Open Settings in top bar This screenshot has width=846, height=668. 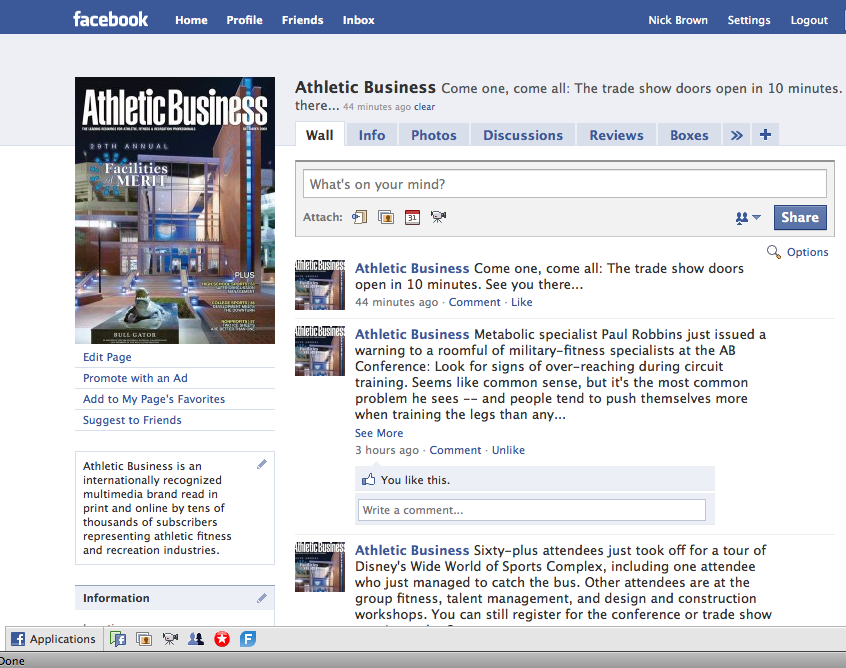coord(749,20)
